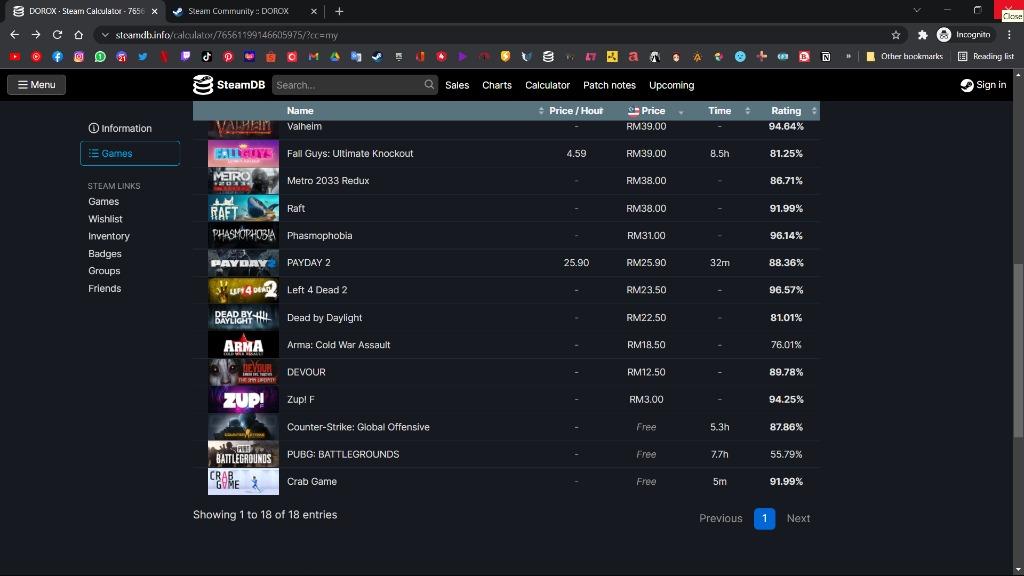Viewport: 1024px width, 576px height.
Task: Sort table by Rating column
Action: 786,111
